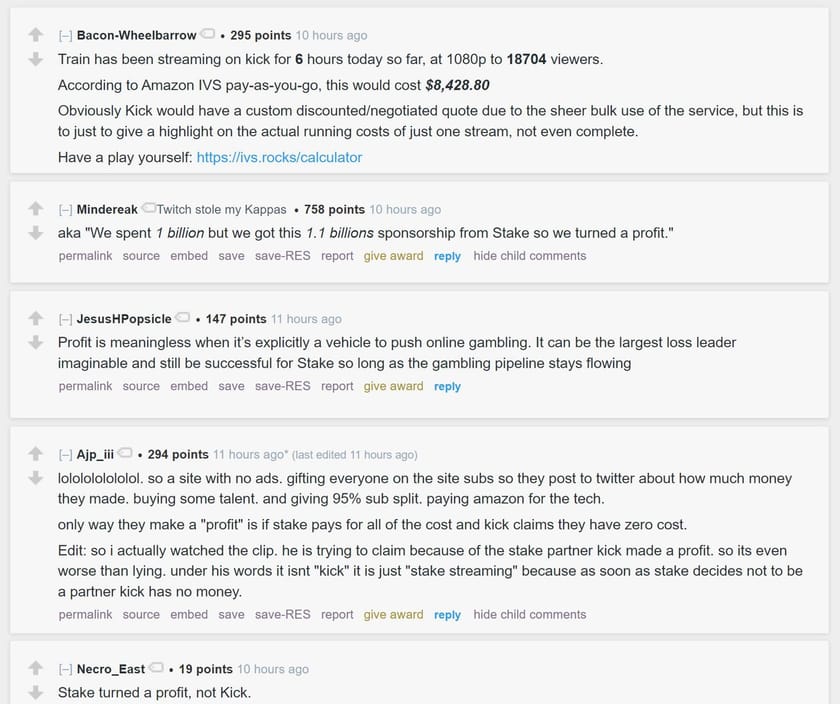View source of Mindereak's comment

coord(141,256)
